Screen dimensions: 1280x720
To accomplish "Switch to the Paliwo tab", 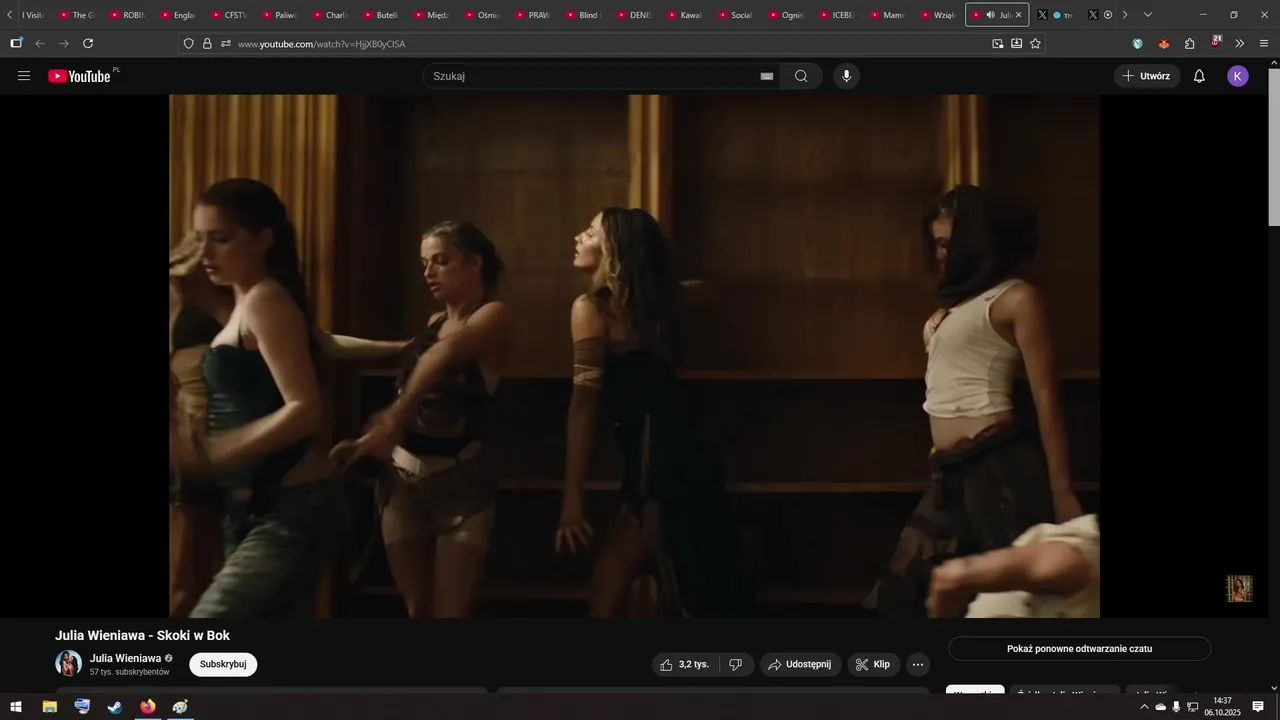I will pos(279,15).
